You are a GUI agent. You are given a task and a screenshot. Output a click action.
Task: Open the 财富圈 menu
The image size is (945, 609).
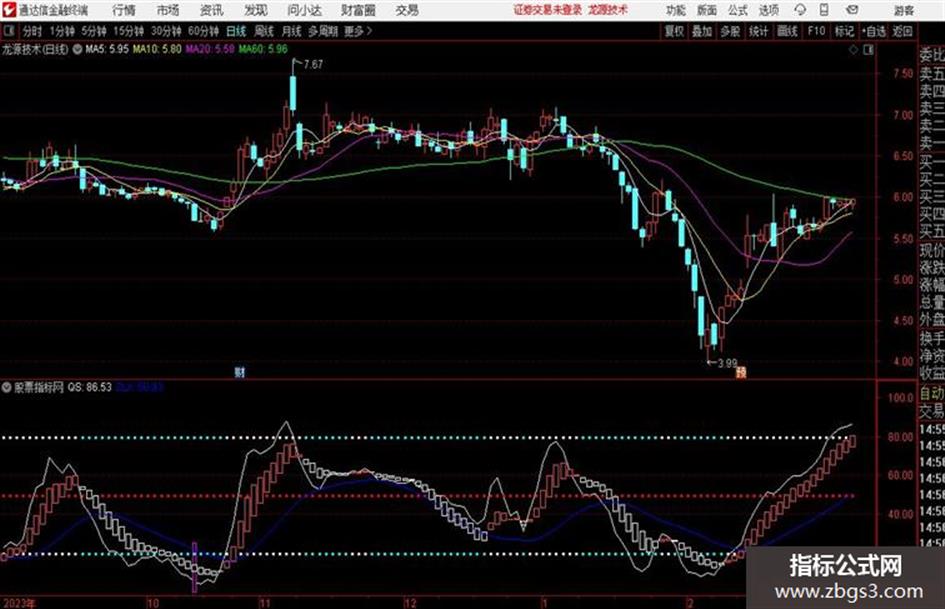click(x=358, y=10)
